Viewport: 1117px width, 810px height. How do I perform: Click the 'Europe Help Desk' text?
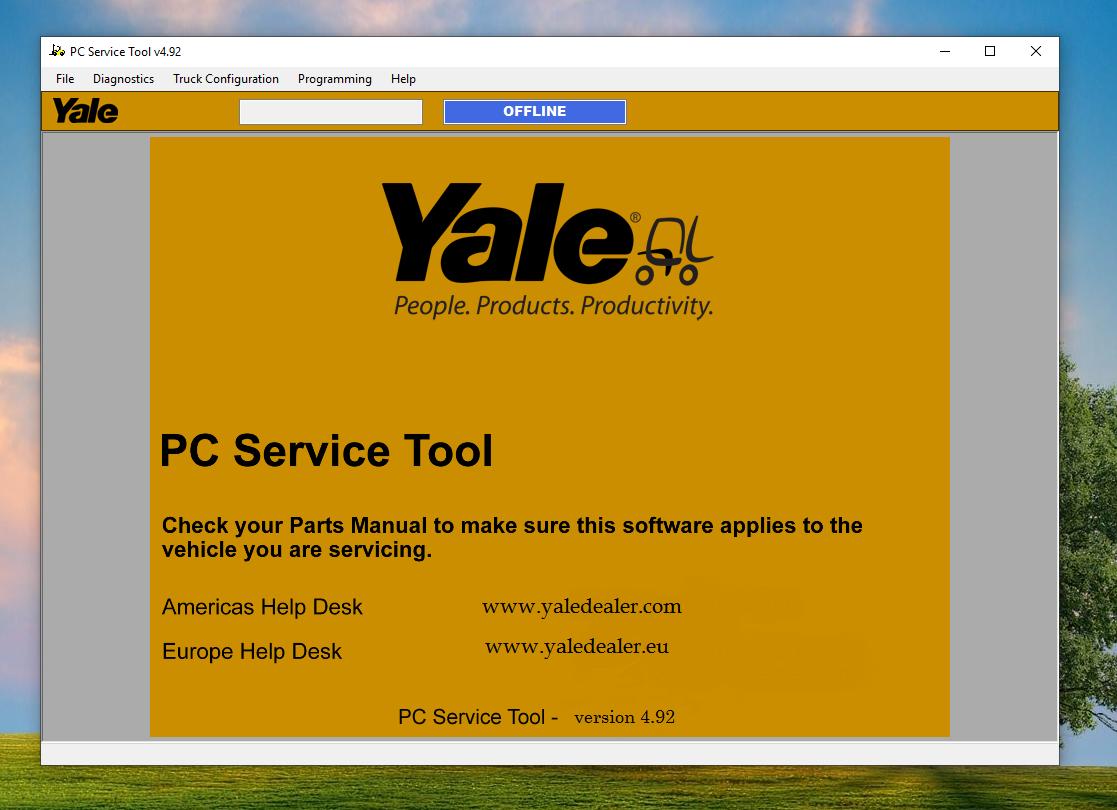252,651
